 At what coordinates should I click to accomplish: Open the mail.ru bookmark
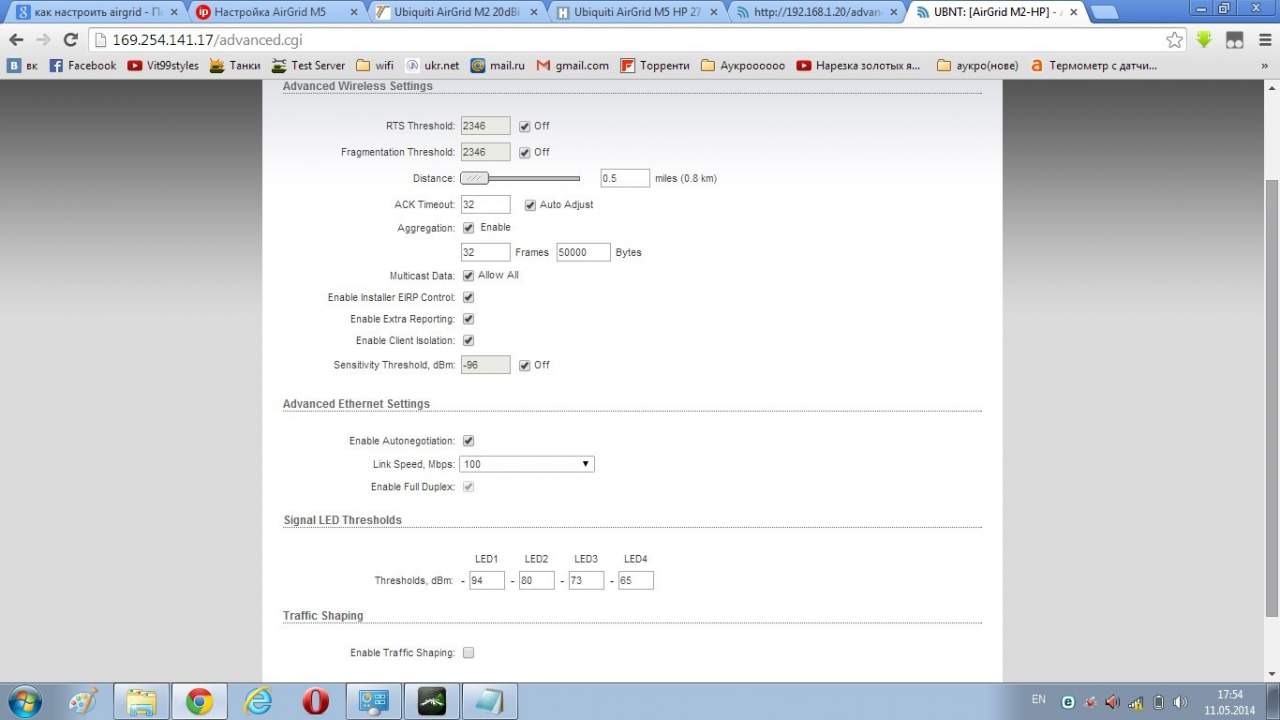click(x=498, y=65)
